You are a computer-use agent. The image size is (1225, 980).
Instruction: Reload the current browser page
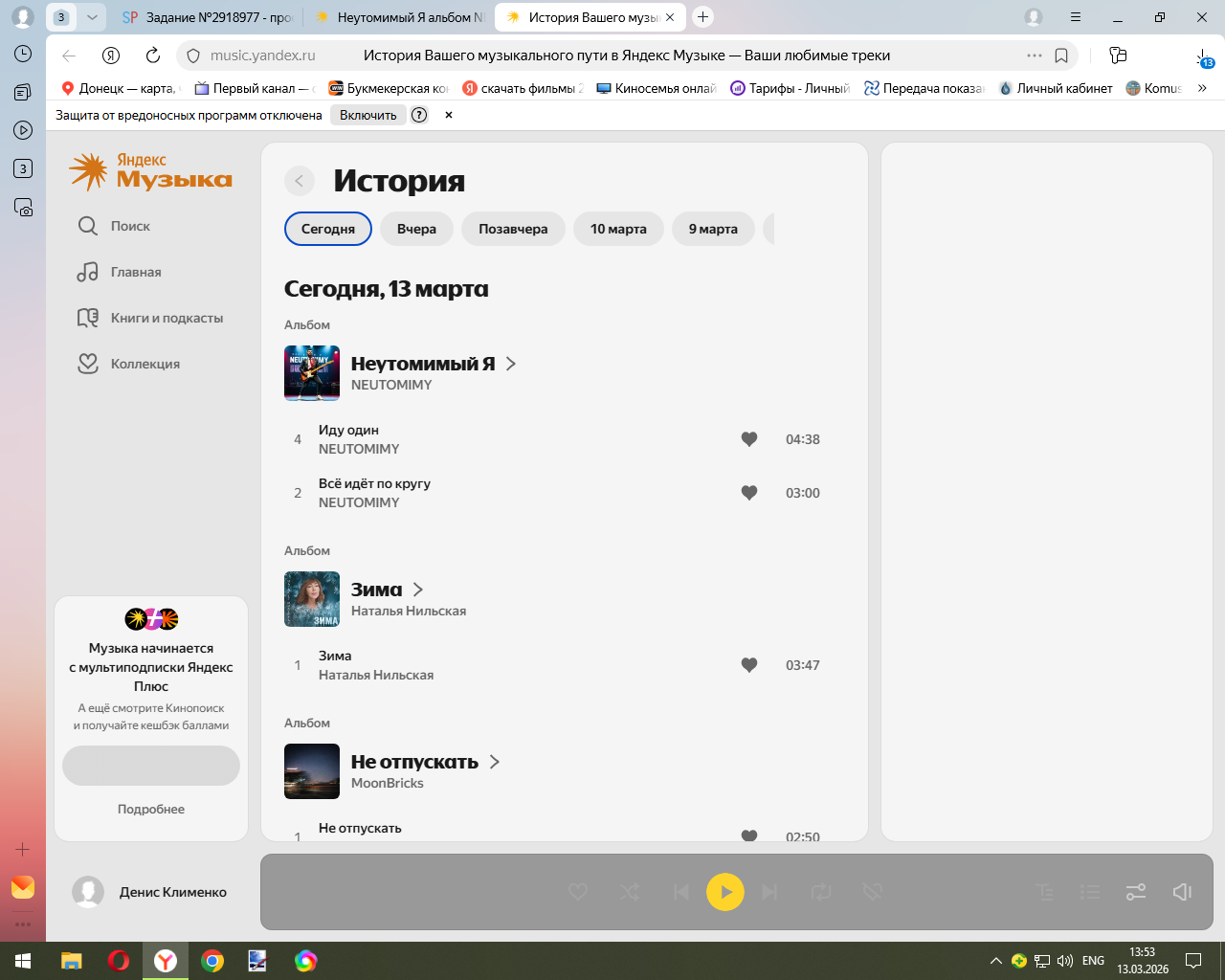click(x=153, y=56)
